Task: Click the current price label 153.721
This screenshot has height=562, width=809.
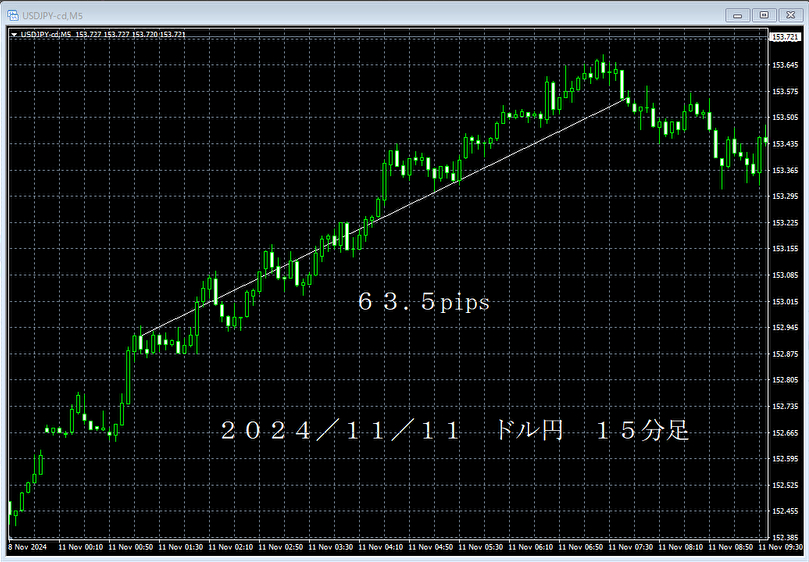Action: pos(785,37)
